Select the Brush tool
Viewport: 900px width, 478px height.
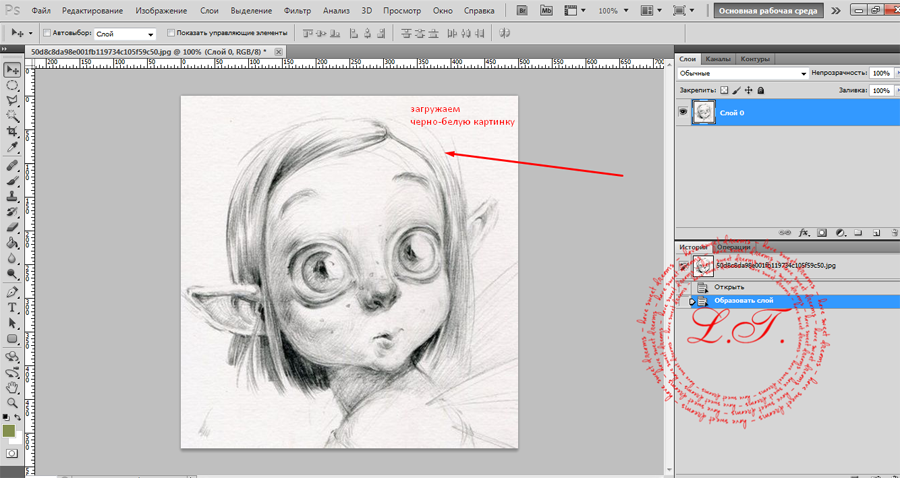pyautogui.click(x=12, y=181)
